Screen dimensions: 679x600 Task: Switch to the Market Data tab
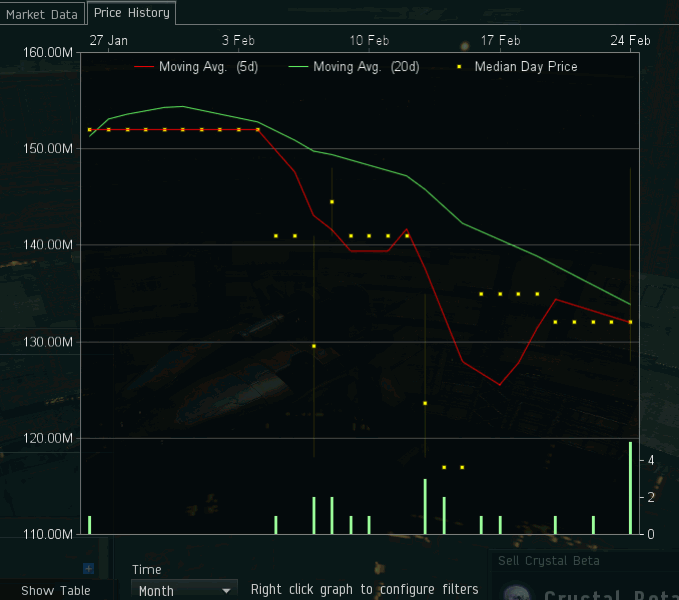point(42,14)
